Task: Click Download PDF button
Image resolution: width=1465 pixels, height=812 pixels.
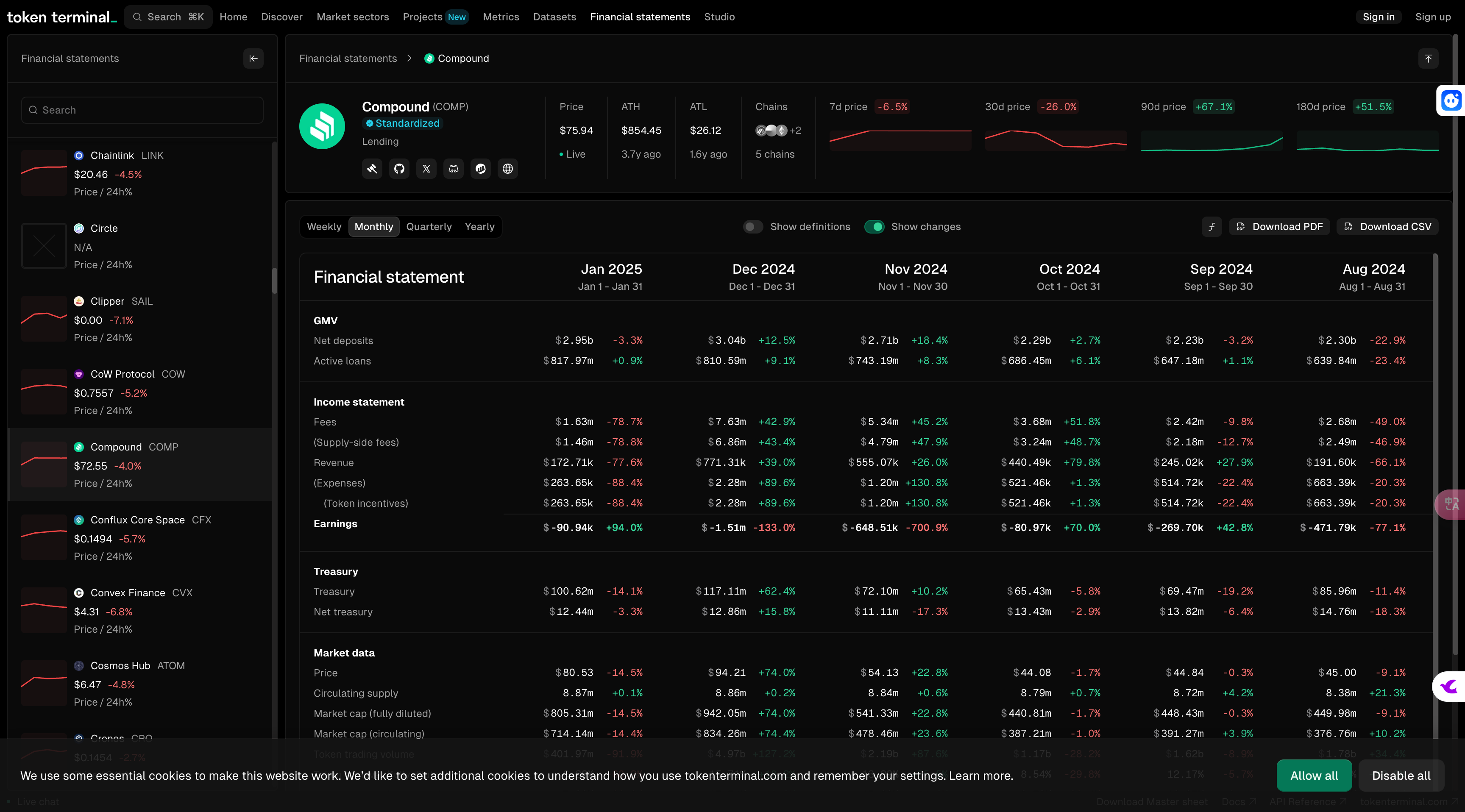Action: click(x=1280, y=227)
